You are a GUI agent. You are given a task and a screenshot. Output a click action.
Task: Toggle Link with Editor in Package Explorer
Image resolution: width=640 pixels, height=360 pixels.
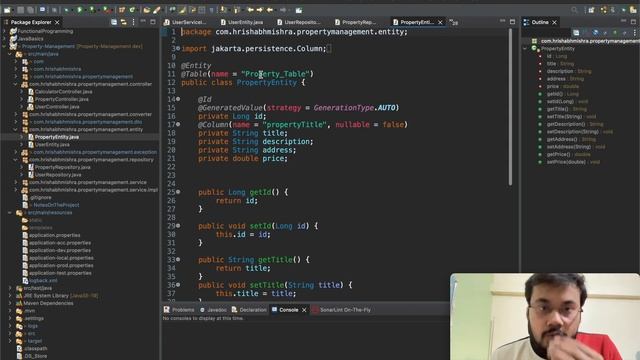124,22
